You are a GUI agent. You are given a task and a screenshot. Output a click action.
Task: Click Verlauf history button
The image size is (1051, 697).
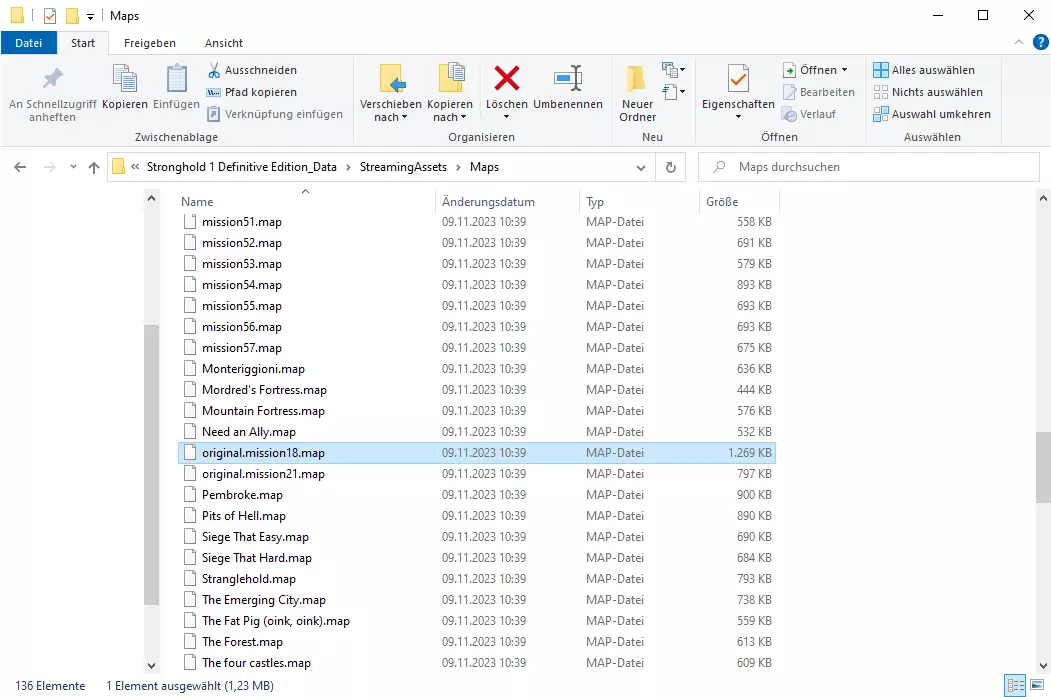809,114
